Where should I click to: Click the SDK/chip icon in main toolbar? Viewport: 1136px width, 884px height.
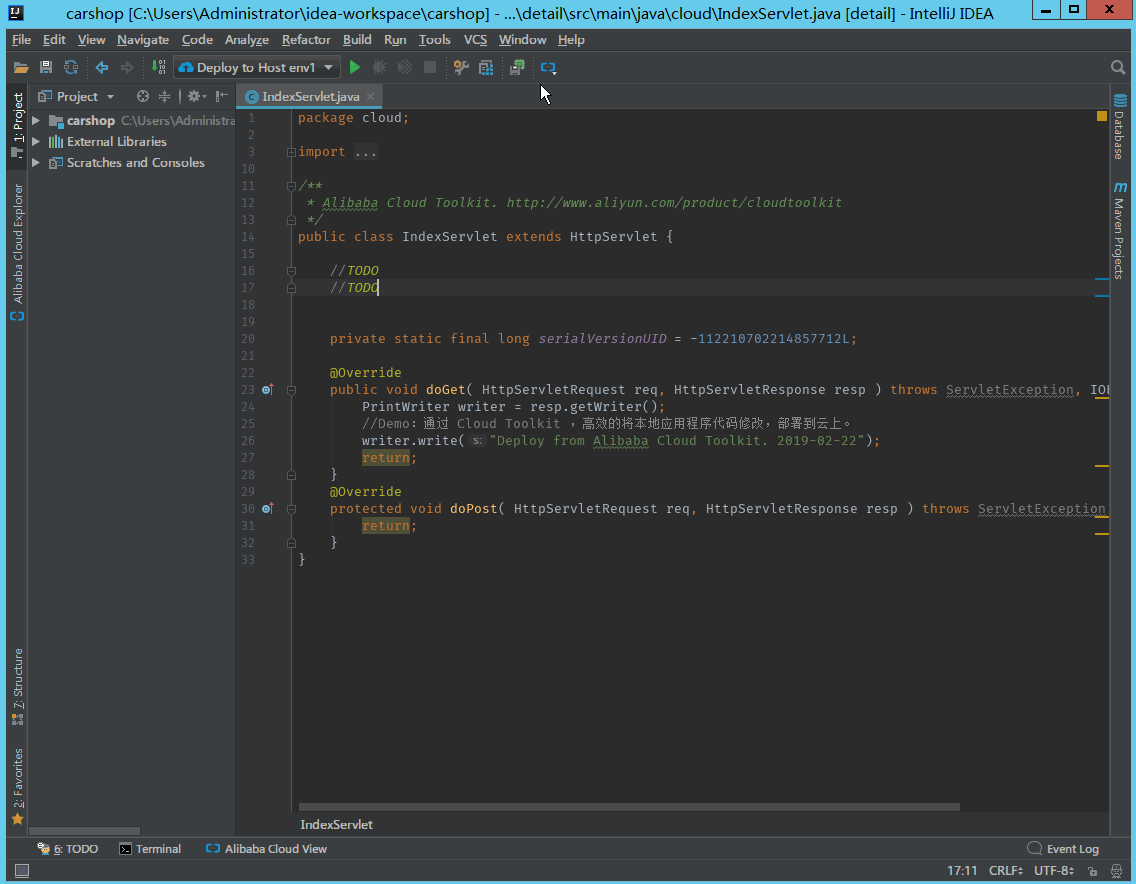click(517, 67)
